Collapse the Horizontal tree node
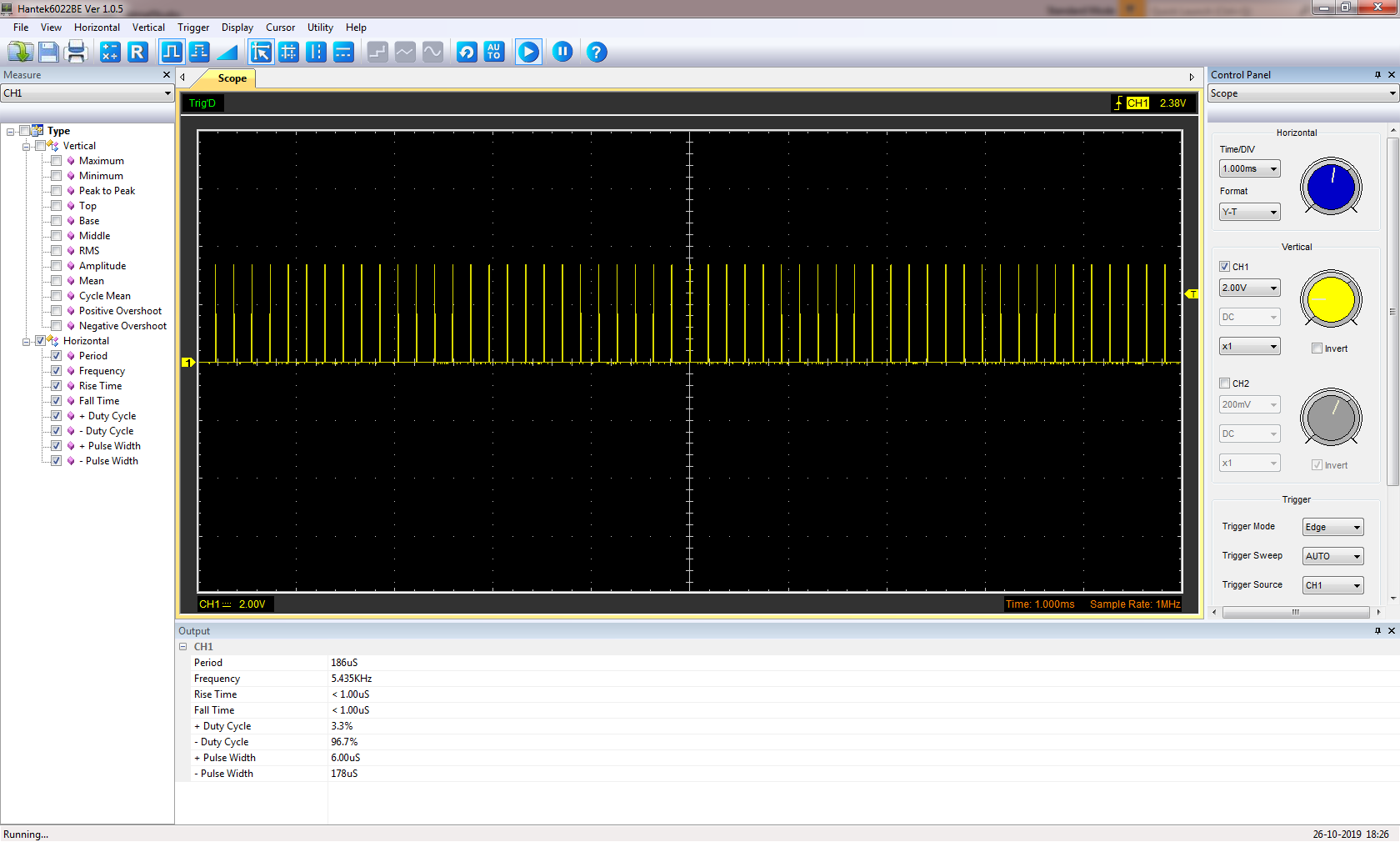Image resolution: width=1400 pixels, height=842 pixels. pos(26,342)
